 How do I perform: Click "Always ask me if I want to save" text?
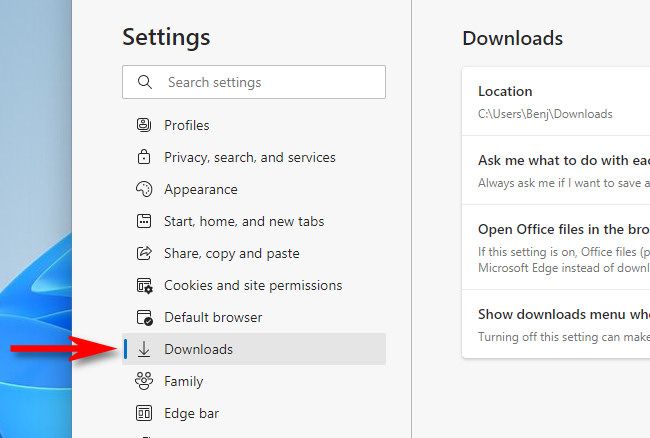coord(564,183)
